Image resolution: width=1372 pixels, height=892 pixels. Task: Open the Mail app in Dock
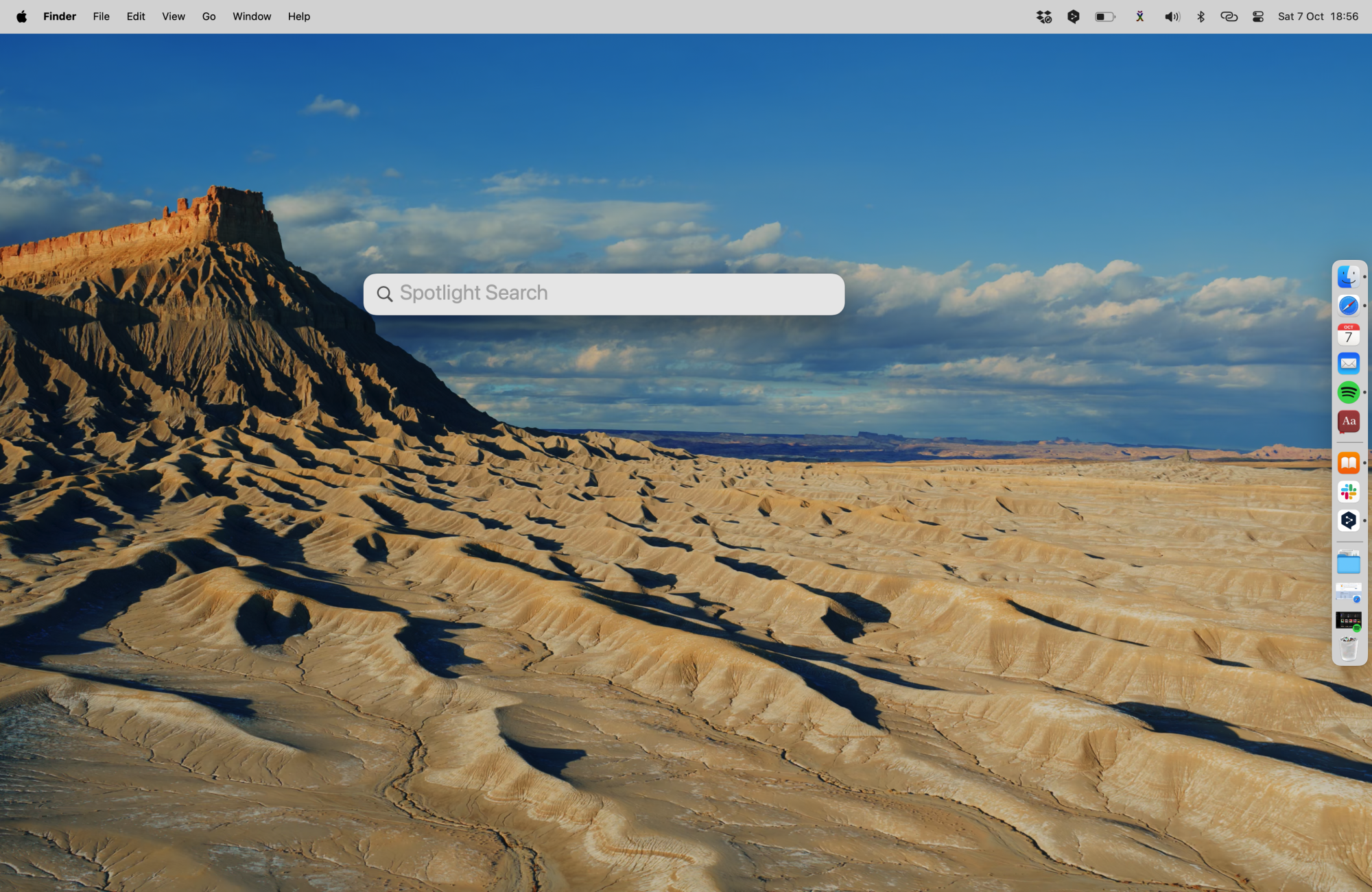click(x=1348, y=363)
